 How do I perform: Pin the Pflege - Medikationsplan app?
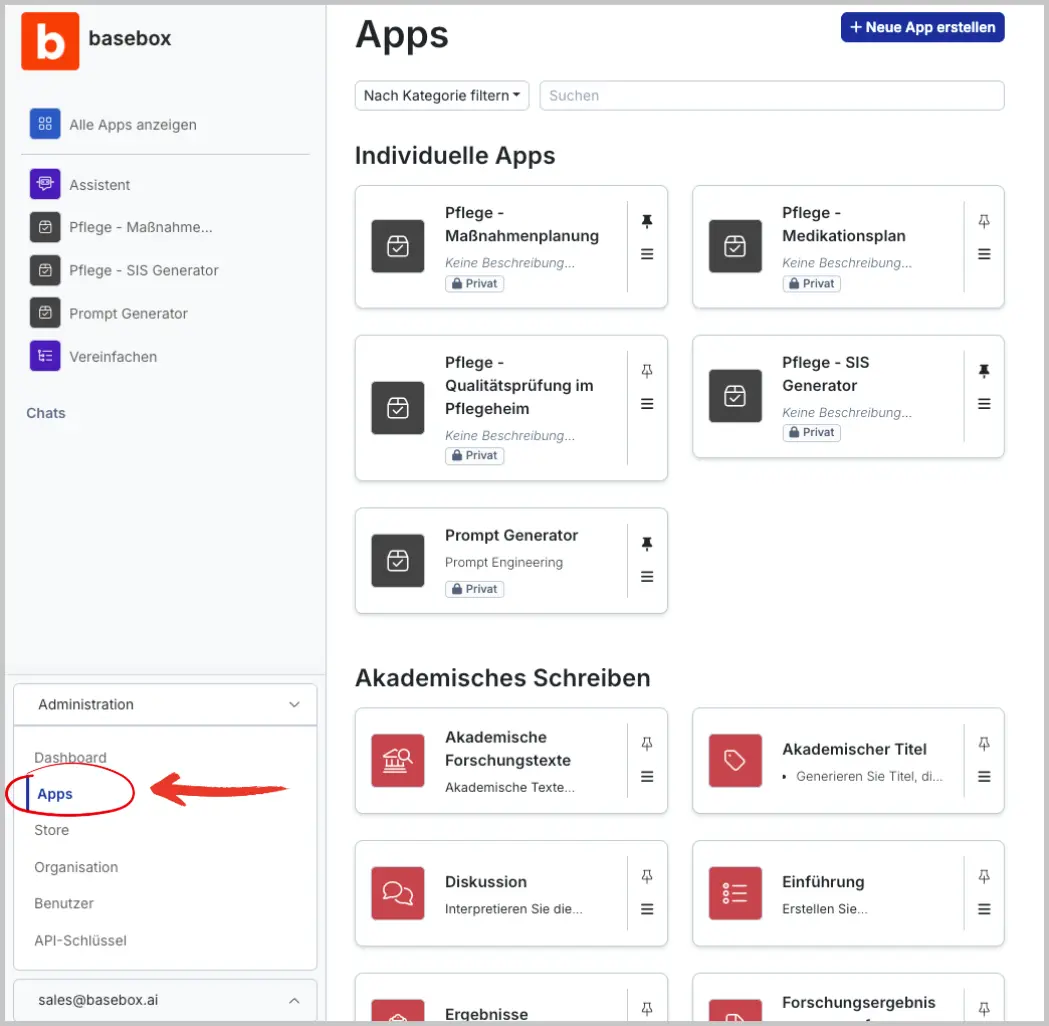tap(984, 221)
